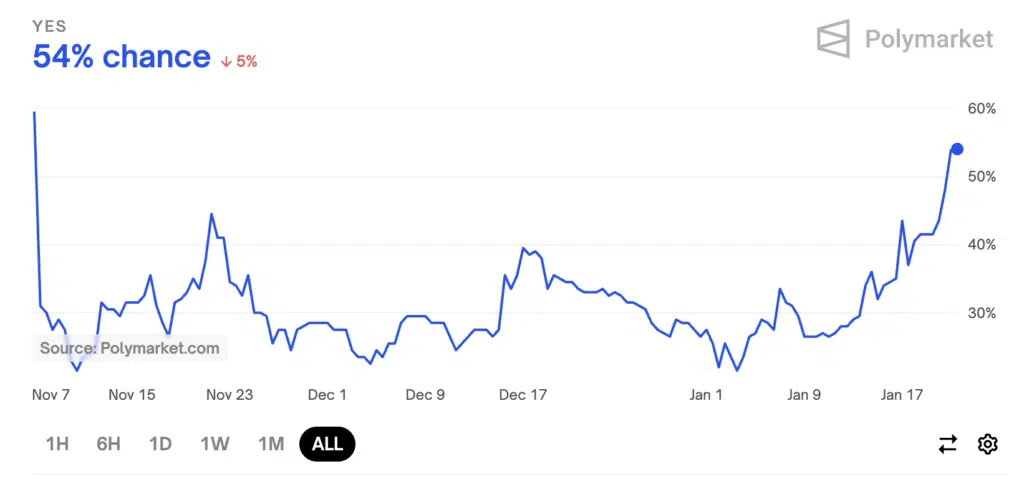Click the Polymarket brand name text
The image size is (1024, 484).
tap(929, 39)
